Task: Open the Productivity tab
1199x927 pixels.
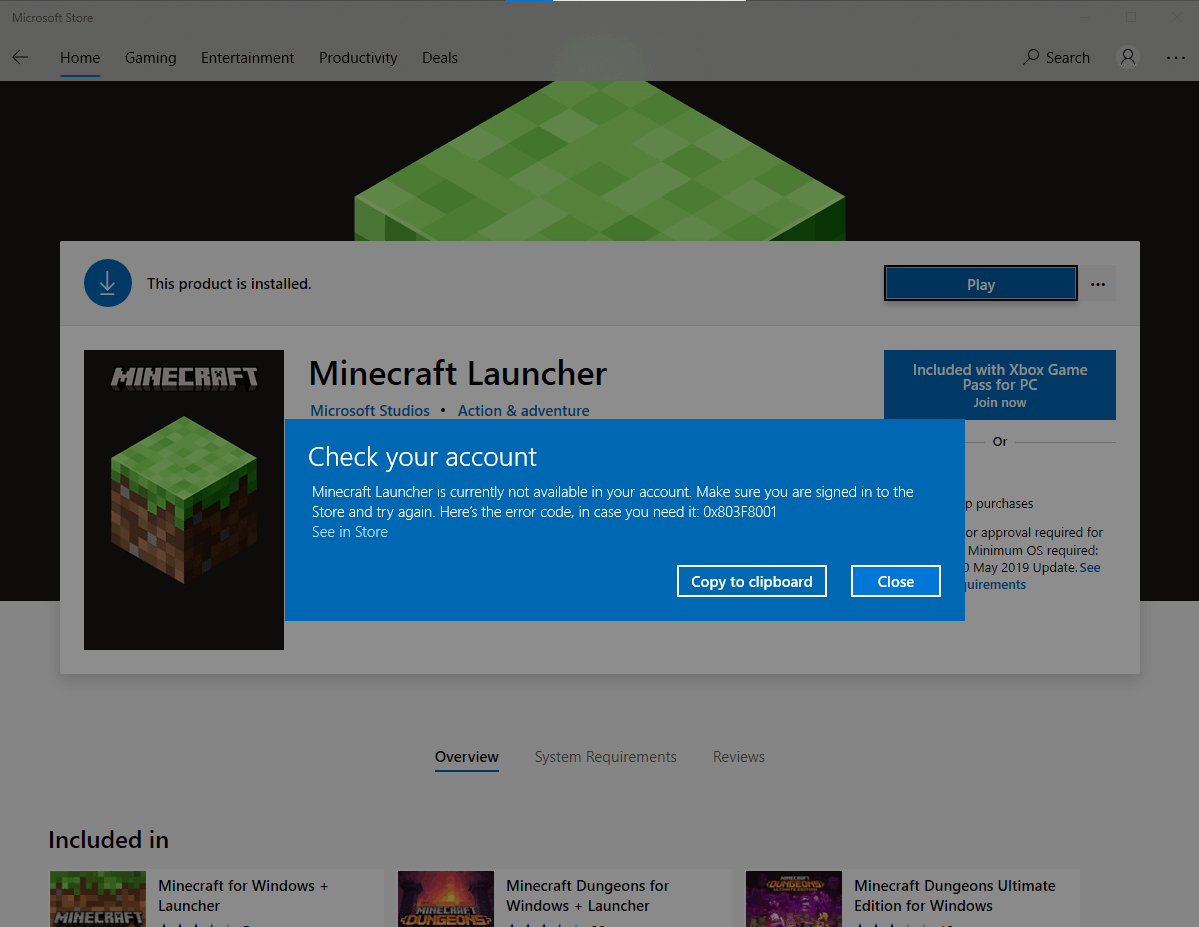Action: click(358, 58)
